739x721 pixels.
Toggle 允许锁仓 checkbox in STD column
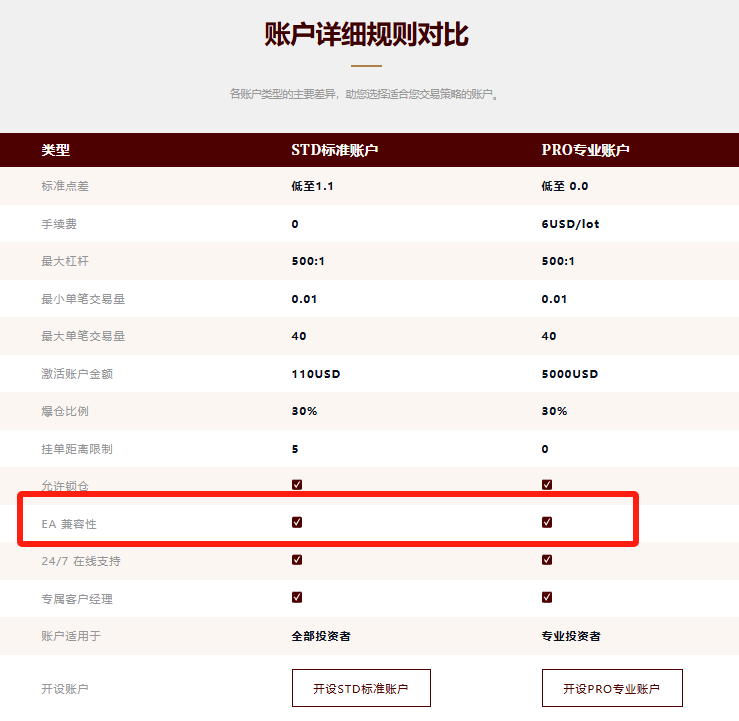(297, 485)
